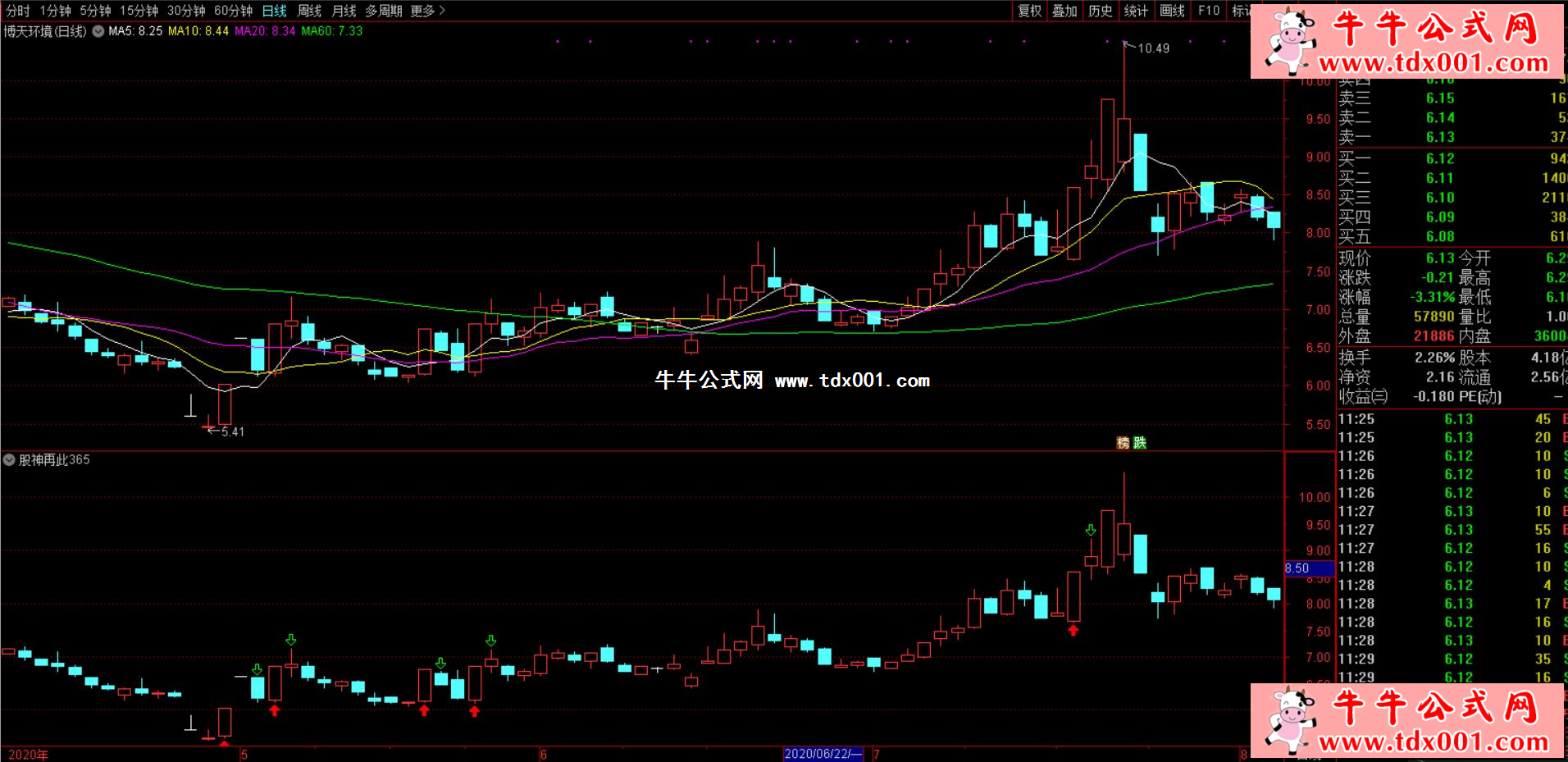Image resolution: width=1568 pixels, height=762 pixels.
Task: Click the 股神再此365 indicator name
Action: tap(54, 460)
